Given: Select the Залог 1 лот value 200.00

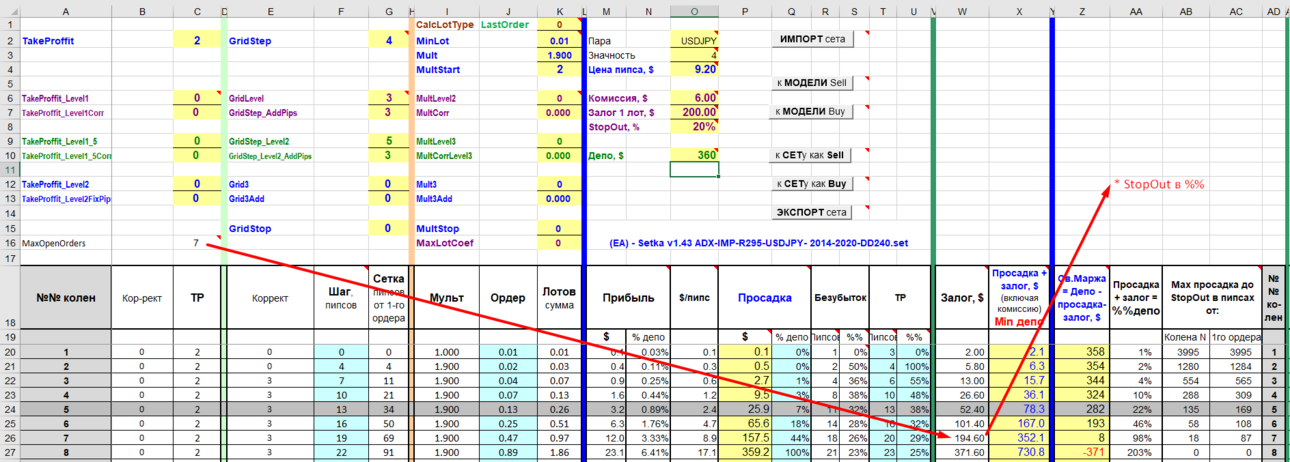Looking at the screenshot, I should click(694, 113).
